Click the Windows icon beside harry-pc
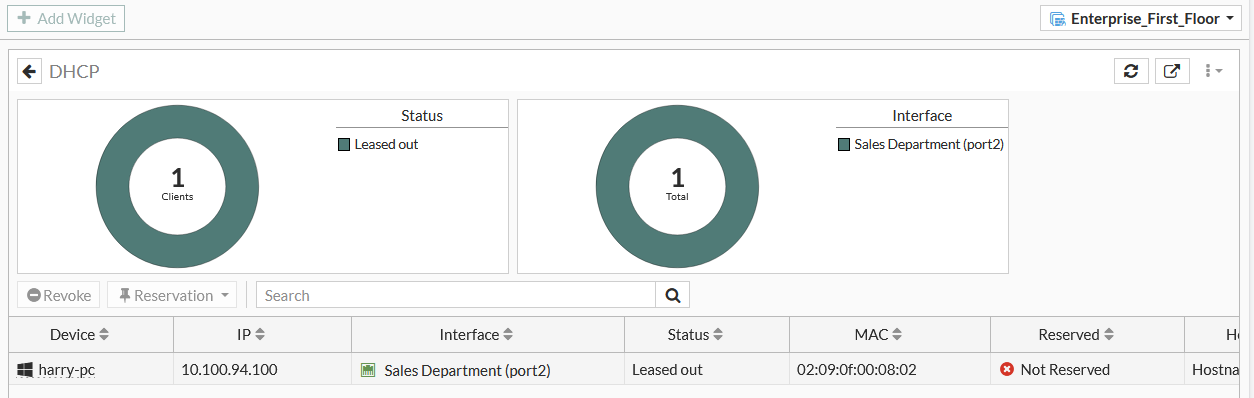 pos(25,370)
